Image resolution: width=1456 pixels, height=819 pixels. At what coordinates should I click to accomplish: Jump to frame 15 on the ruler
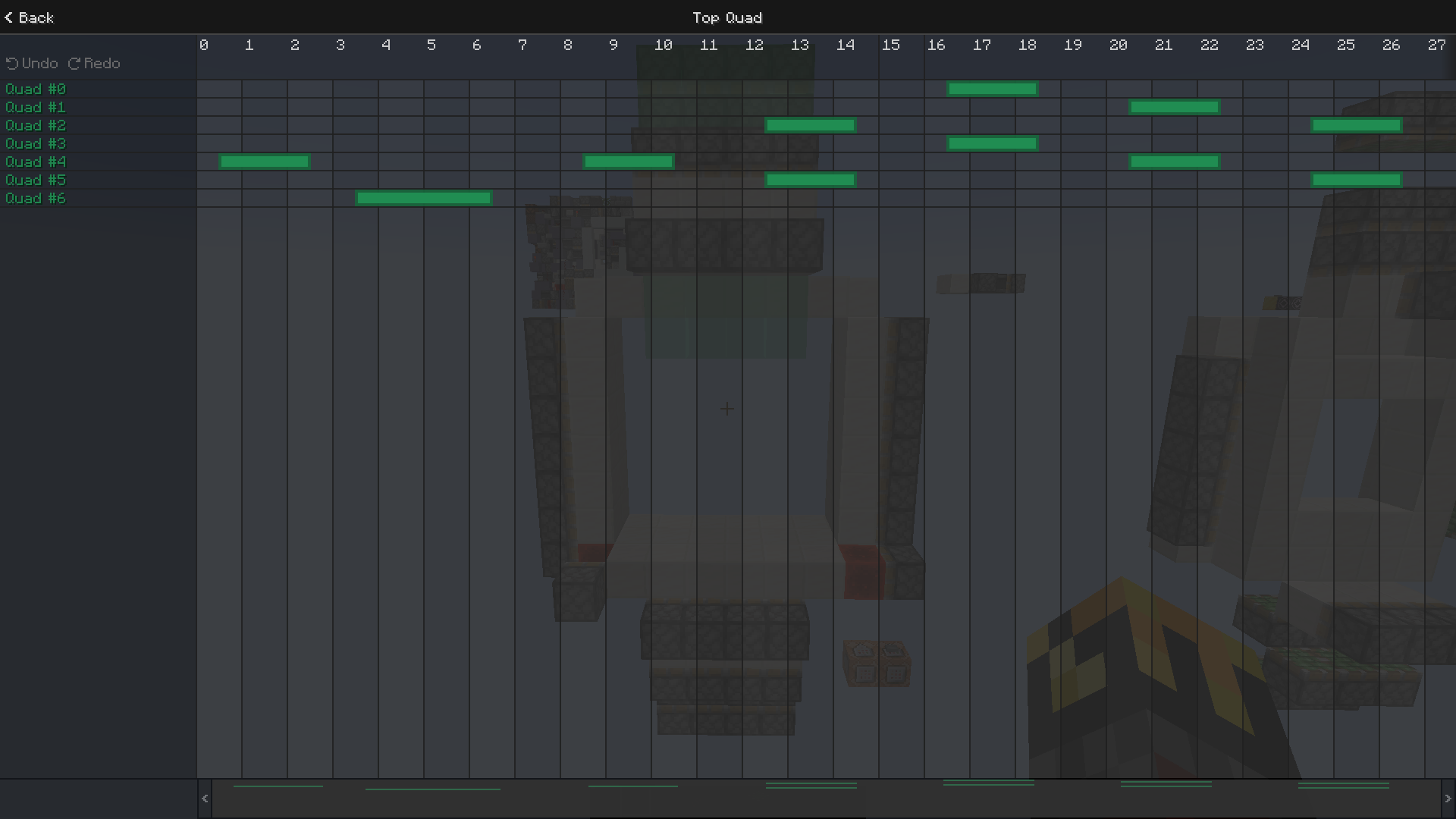click(x=890, y=45)
